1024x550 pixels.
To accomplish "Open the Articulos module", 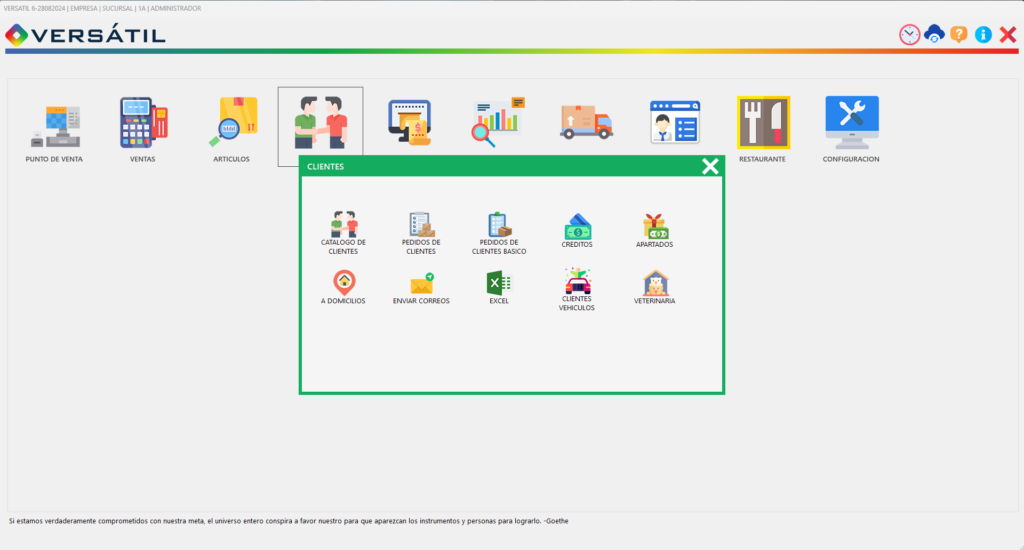I will click(x=233, y=122).
